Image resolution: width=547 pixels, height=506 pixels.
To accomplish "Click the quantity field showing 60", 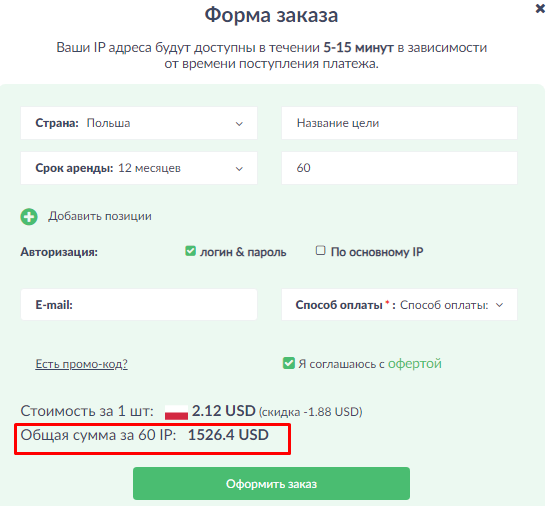I will click(399, 168).
